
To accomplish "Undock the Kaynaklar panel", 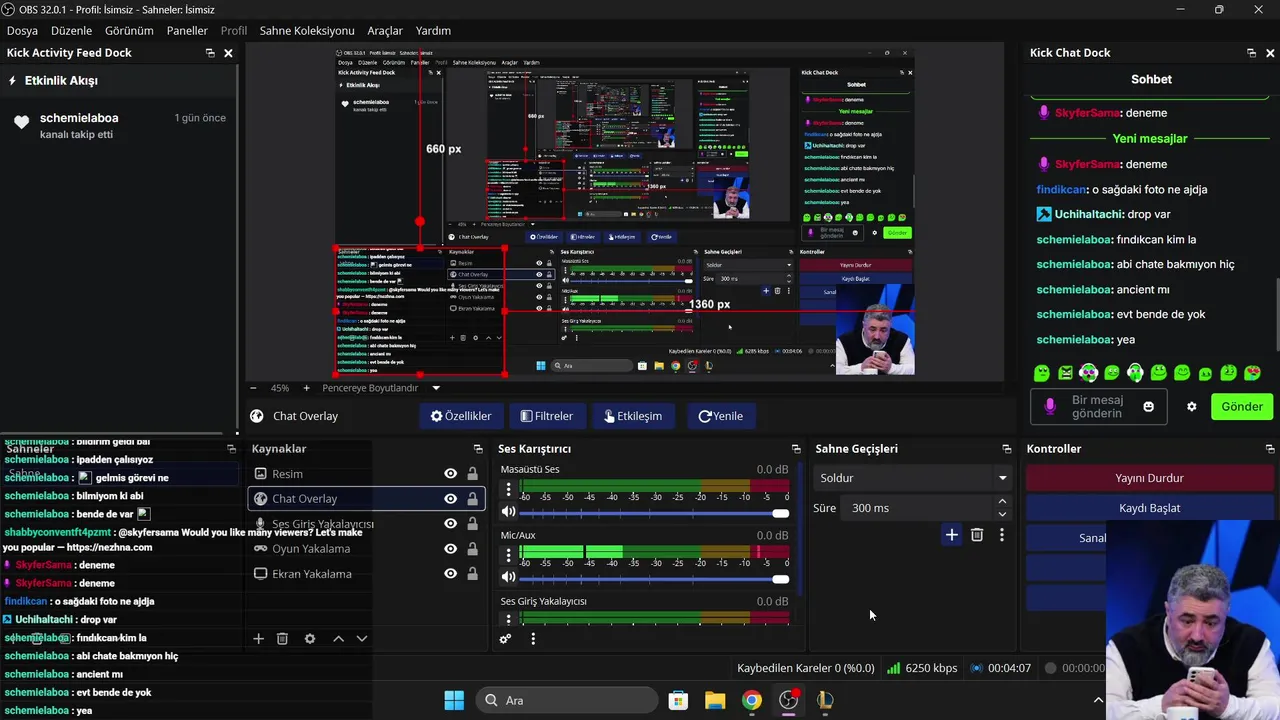I will 478,449.
